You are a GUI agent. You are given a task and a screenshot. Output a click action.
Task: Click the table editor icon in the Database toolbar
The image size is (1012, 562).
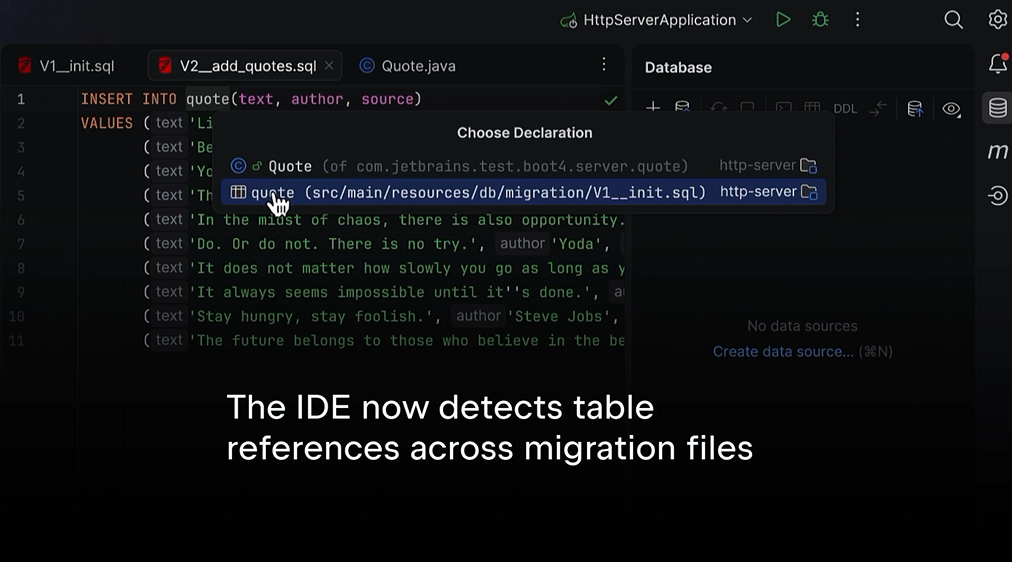pos(812,108)
